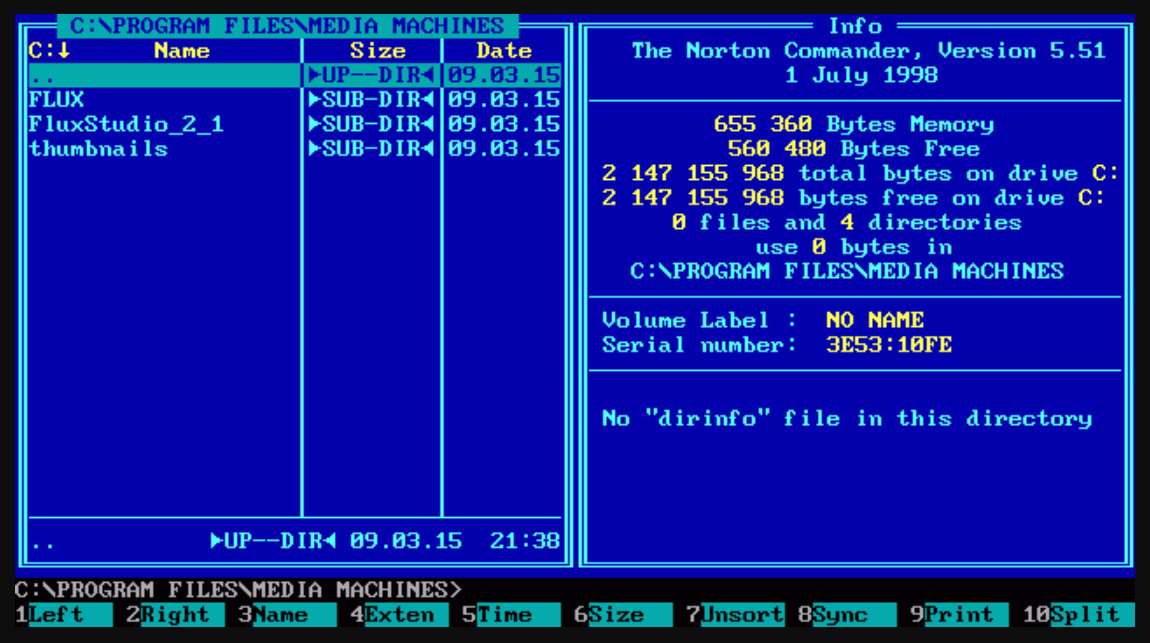Click the command line prompt
The image size is (1150, 643).
238,589
